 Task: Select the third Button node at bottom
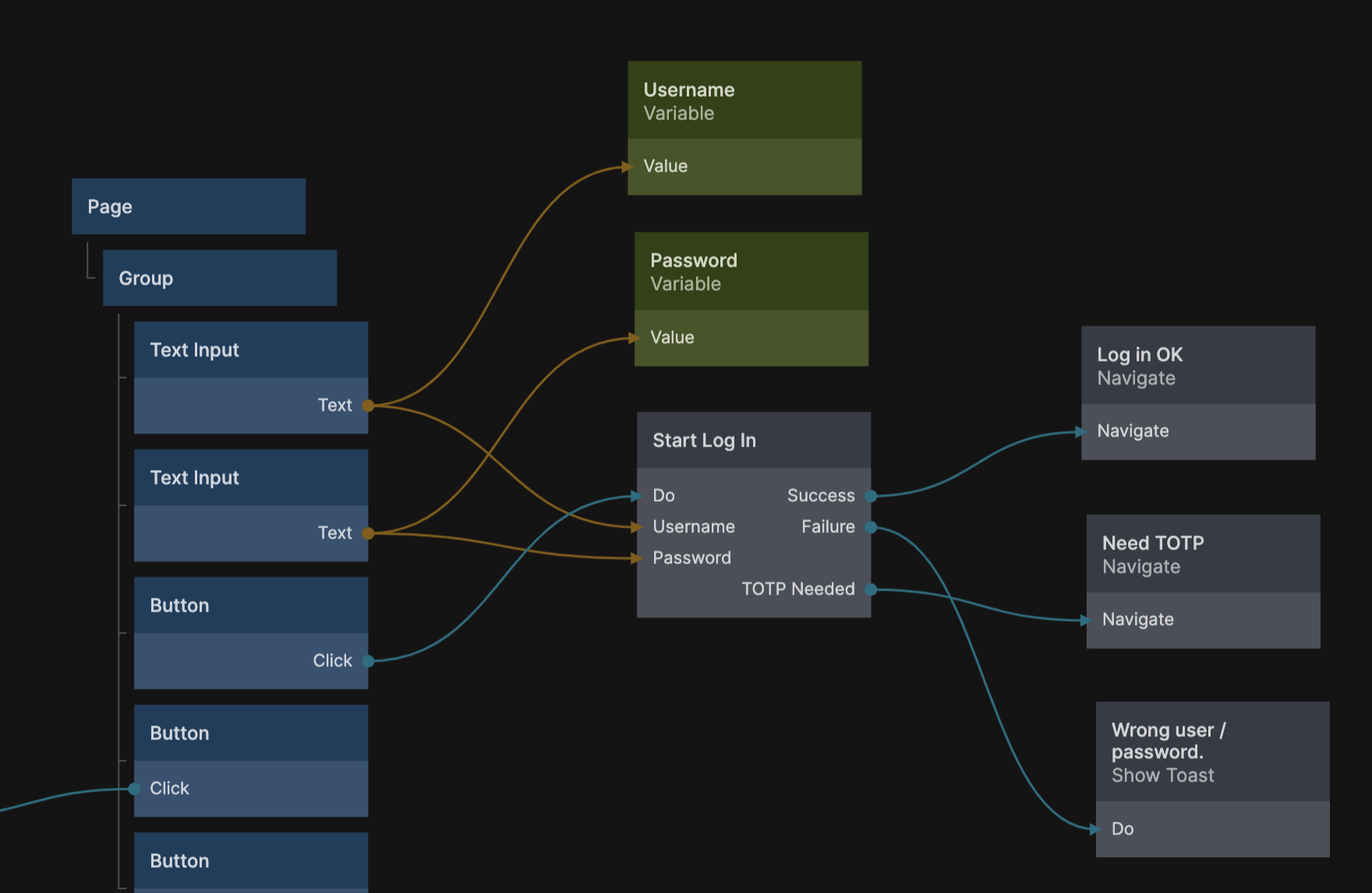coord(250,861)
